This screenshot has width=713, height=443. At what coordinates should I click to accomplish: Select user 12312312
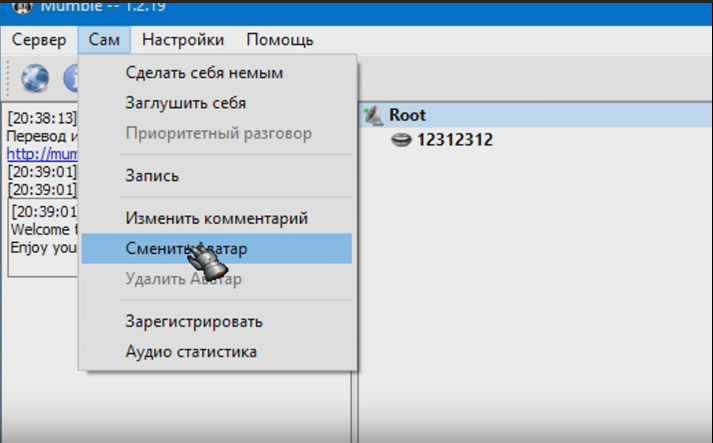(455, 140)
